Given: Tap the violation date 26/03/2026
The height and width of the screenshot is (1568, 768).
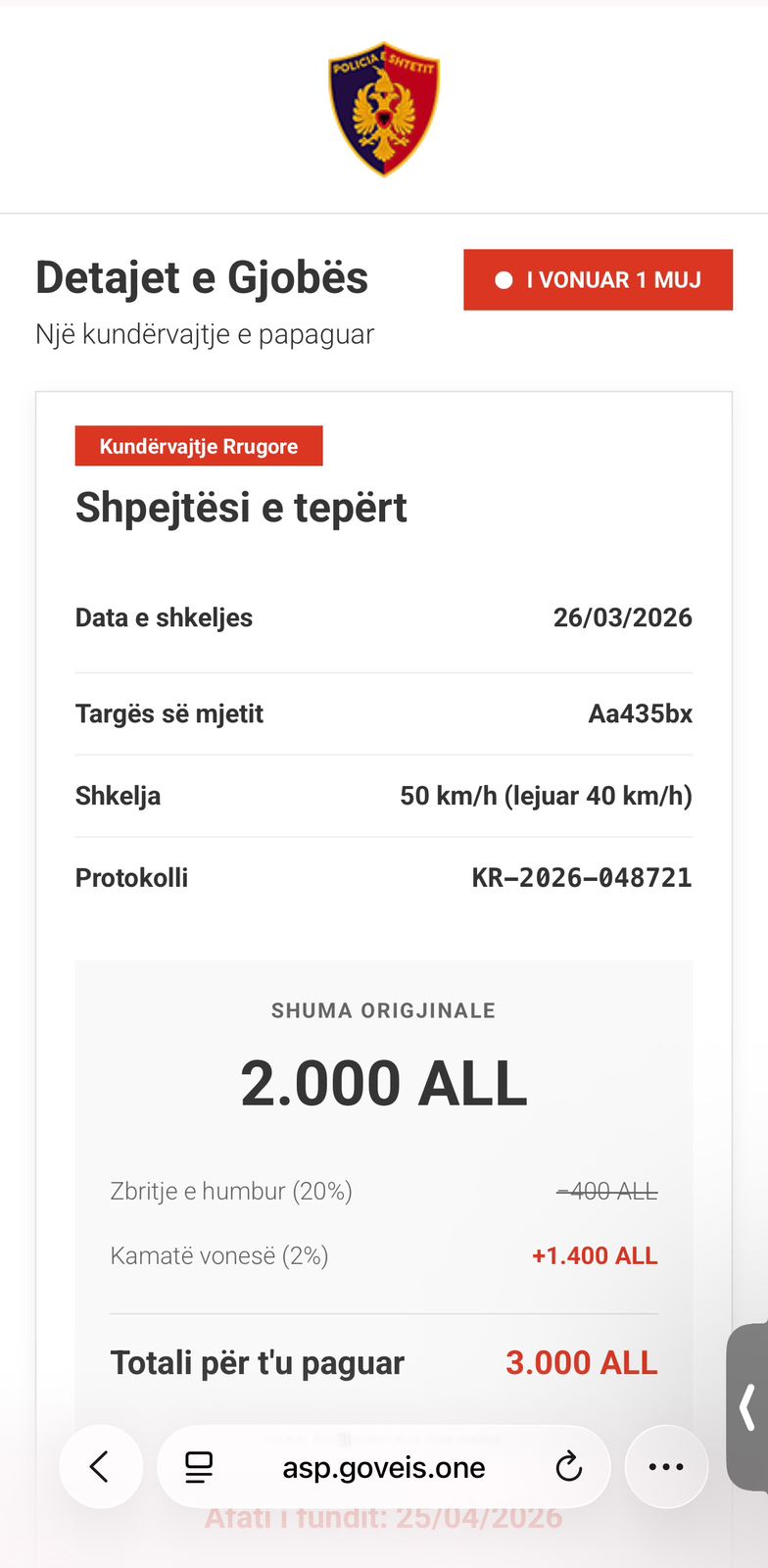Looking at the screenshot, I should [622, 617].
